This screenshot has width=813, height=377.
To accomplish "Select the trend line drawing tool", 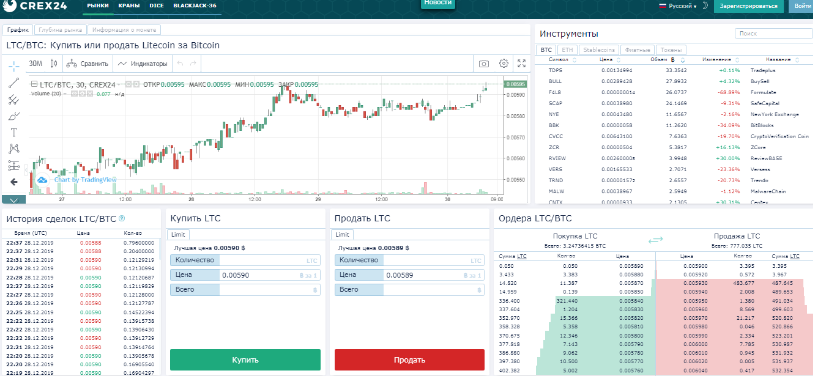I will [x=14, y=82].
